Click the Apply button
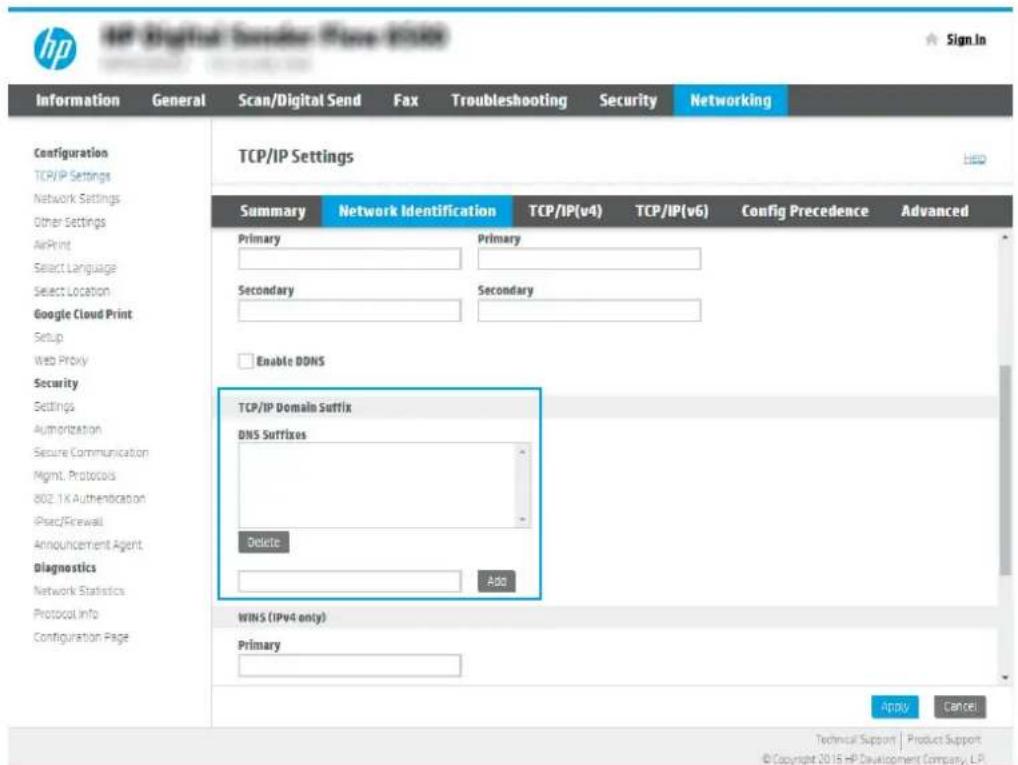Viewport: 1018px width, 765px height. pos(895,707)
